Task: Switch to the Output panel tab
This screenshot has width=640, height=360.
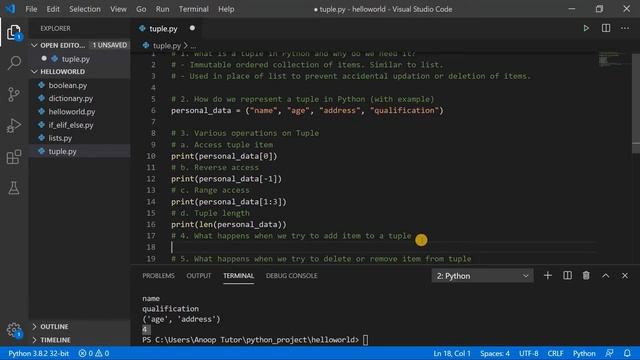Action: (199, 276)
